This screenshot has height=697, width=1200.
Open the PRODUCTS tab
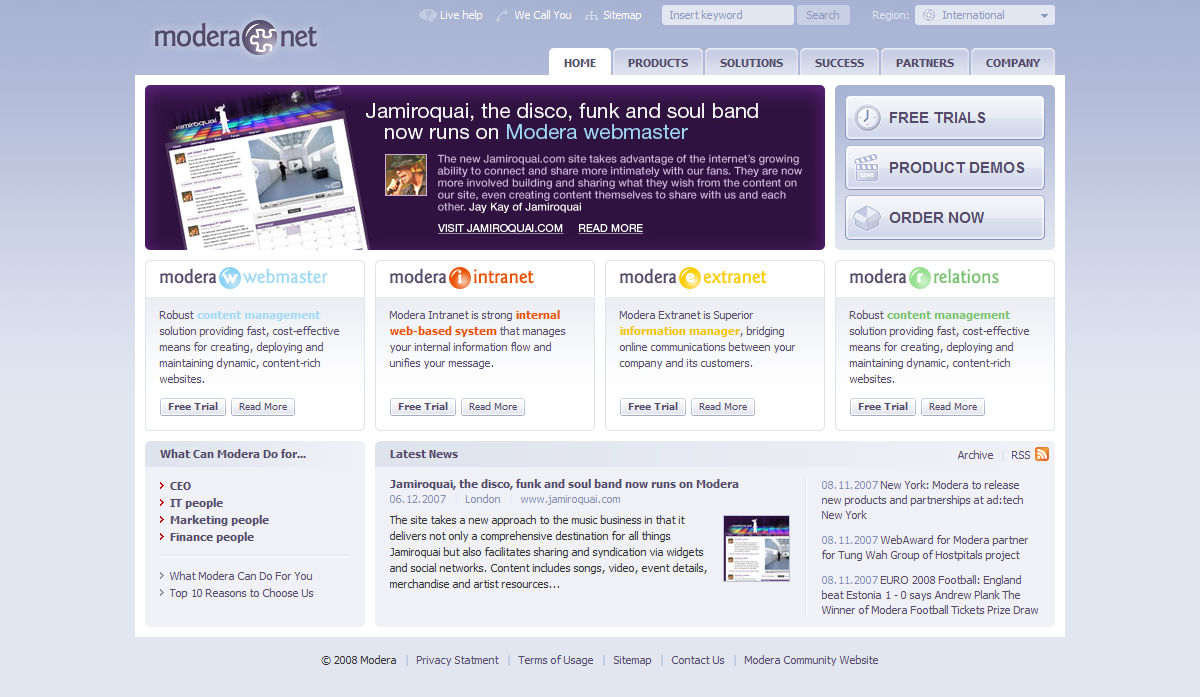point(658,62)
